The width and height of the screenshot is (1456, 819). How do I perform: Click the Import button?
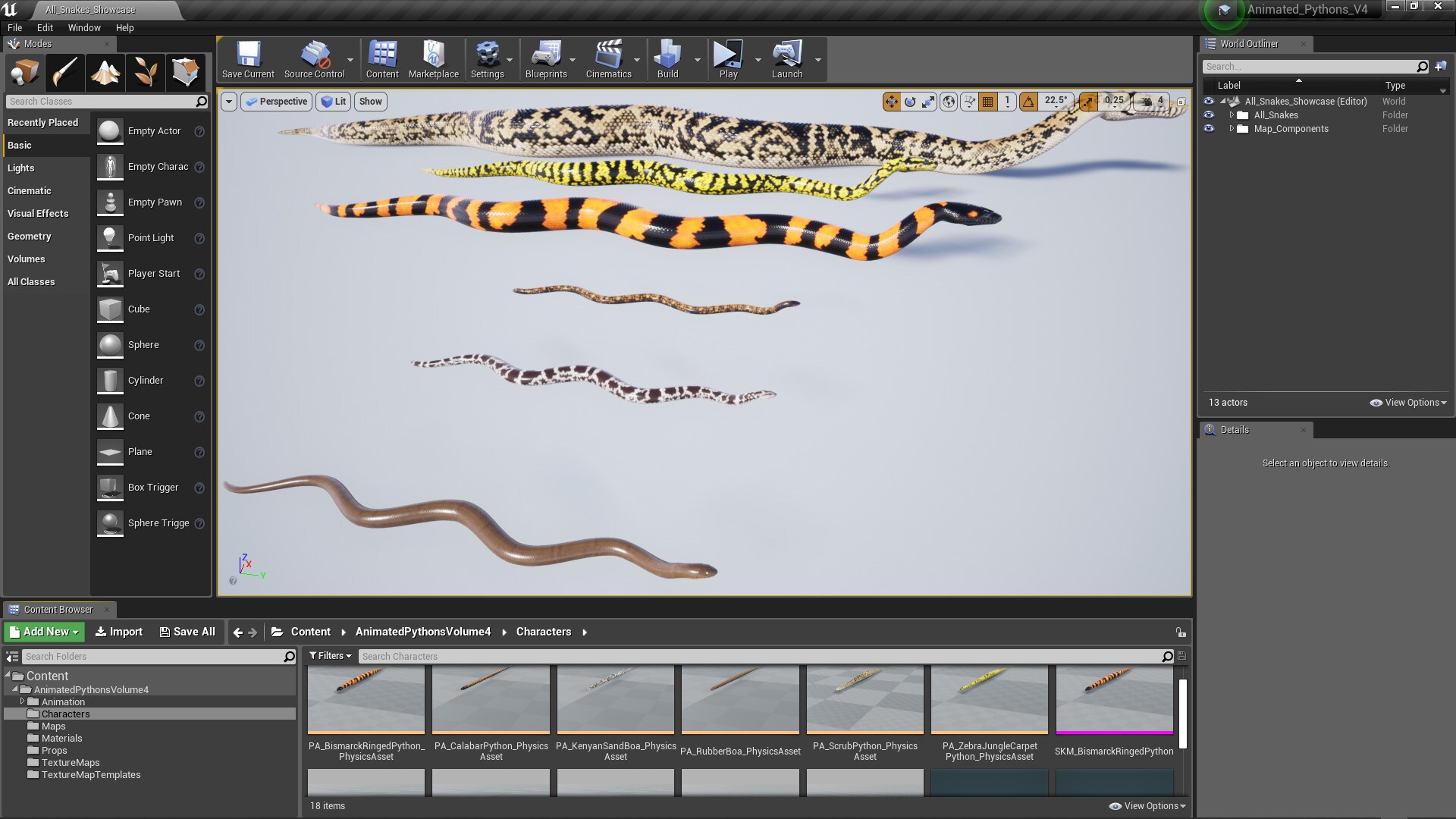(x=118, y=631)
